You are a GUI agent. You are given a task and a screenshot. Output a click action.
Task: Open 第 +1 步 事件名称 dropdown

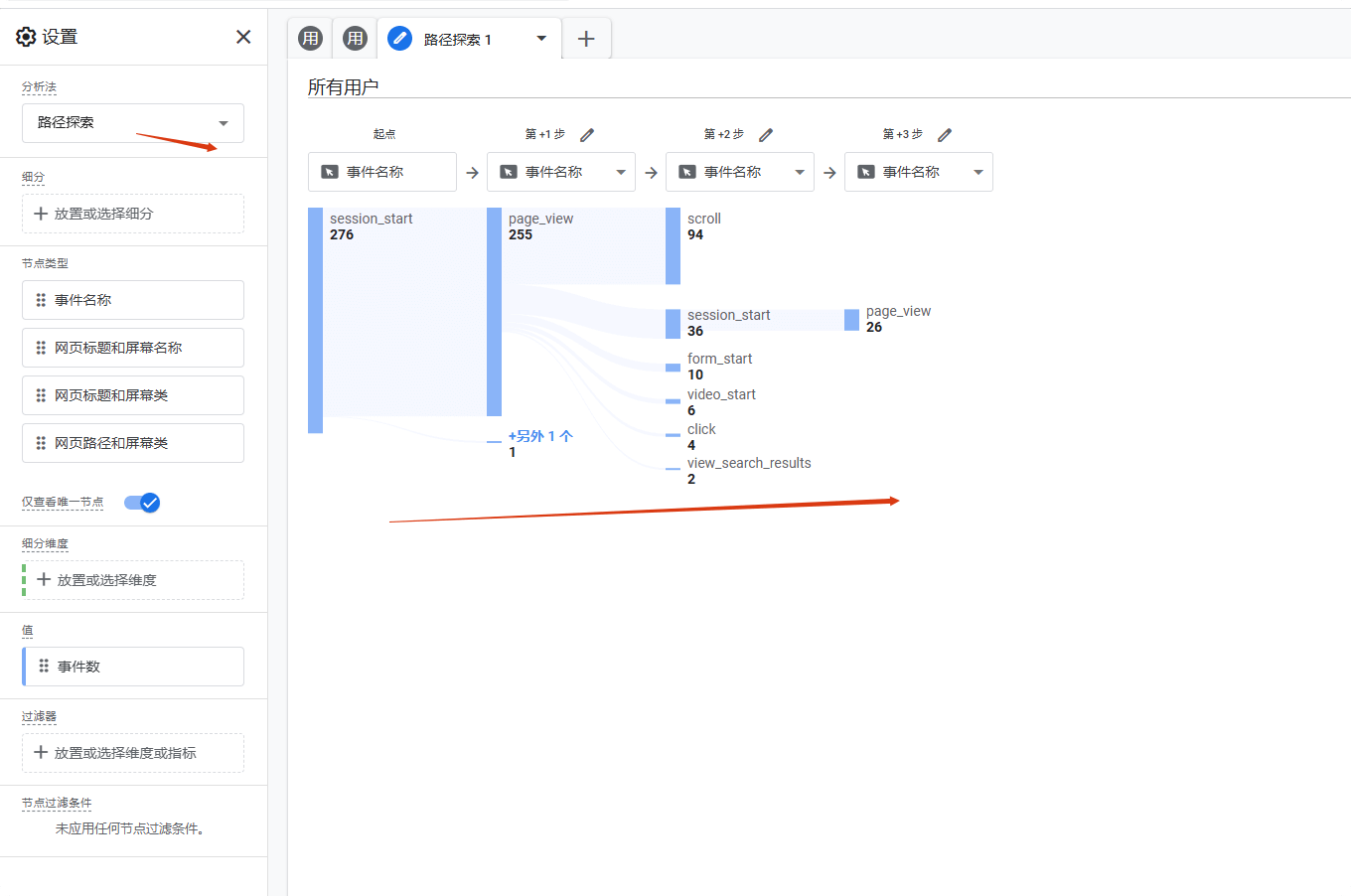pyautogui.click(x=561, y=172)
